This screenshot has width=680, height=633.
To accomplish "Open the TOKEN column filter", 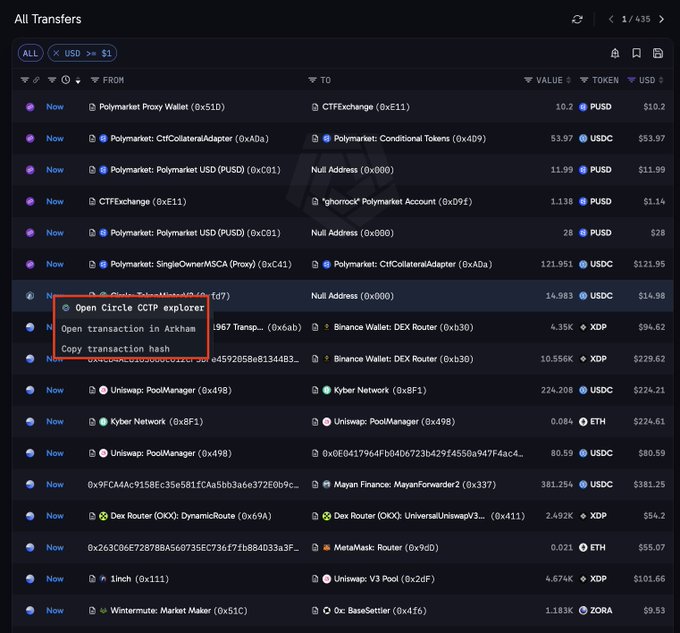I will coord(584,80).
